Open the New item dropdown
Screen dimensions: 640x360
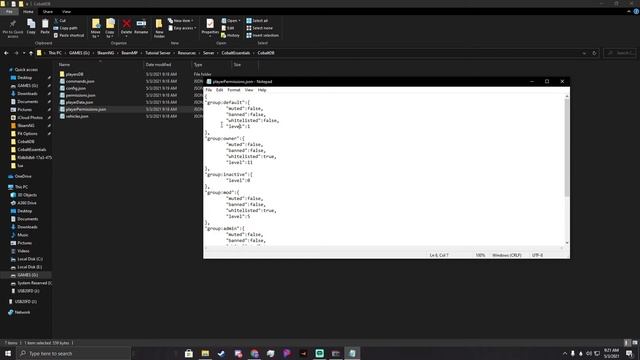coord(181,20)
